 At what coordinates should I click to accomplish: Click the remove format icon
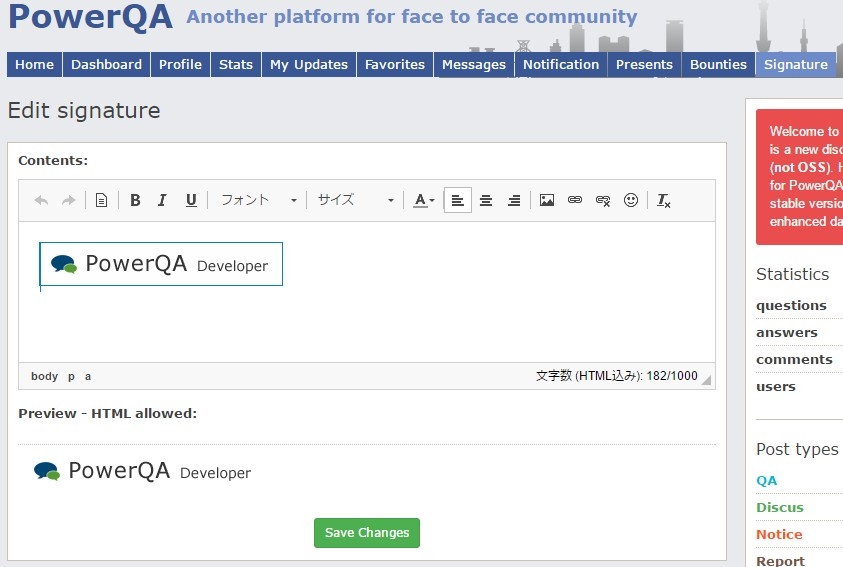click(664, 200)
